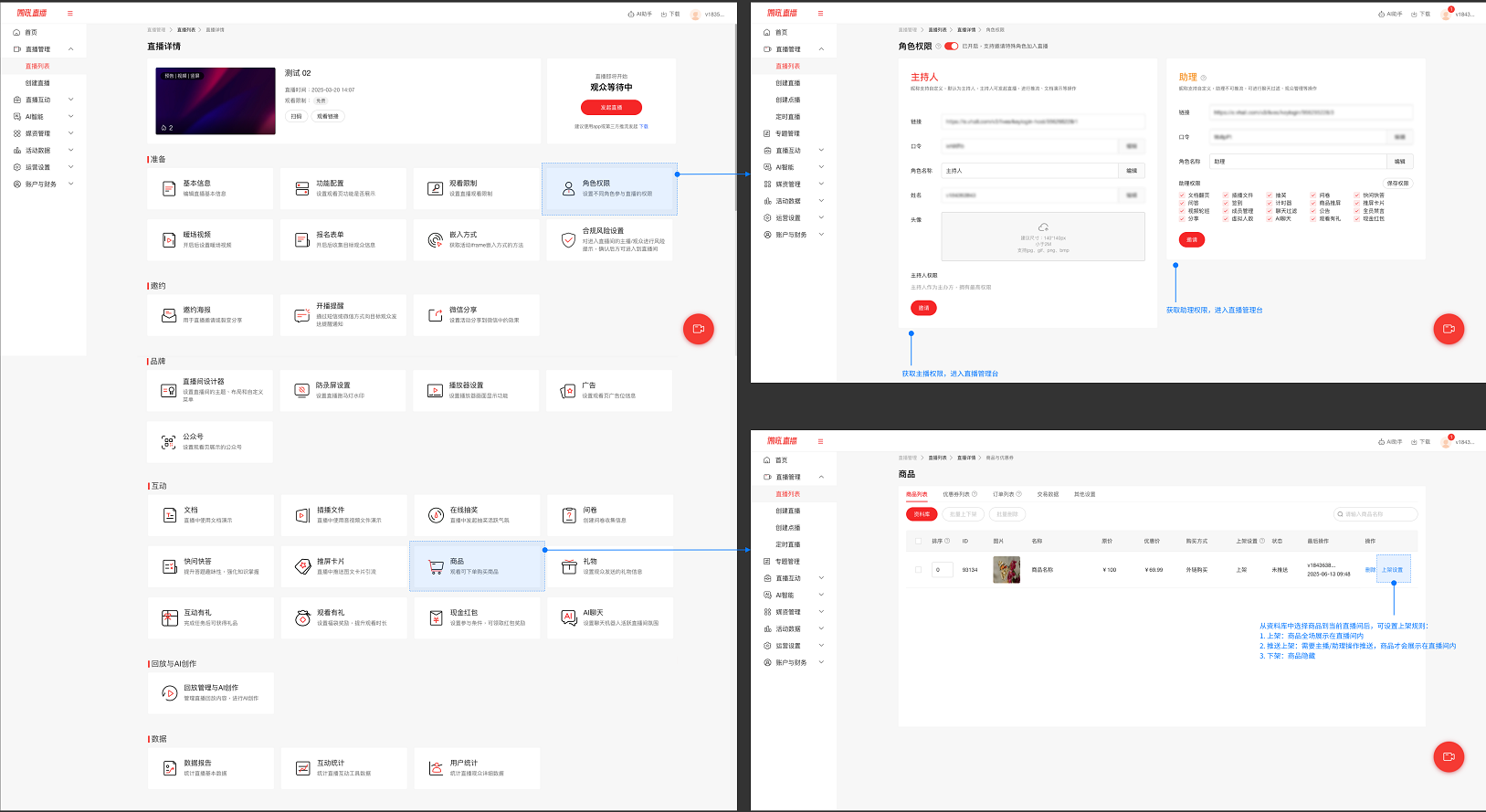The image size is (1486, 812).
Task: Select the 角色权限 person icon
Action: (x=569, y=189)
